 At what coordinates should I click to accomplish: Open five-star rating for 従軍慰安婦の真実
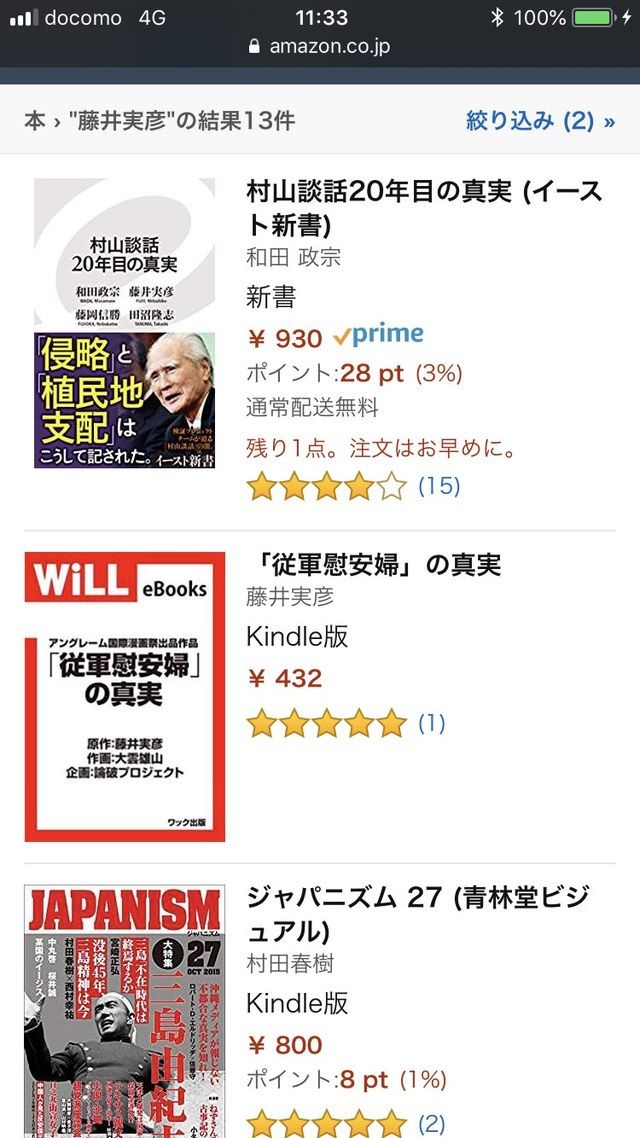click(x=327, y=724)
